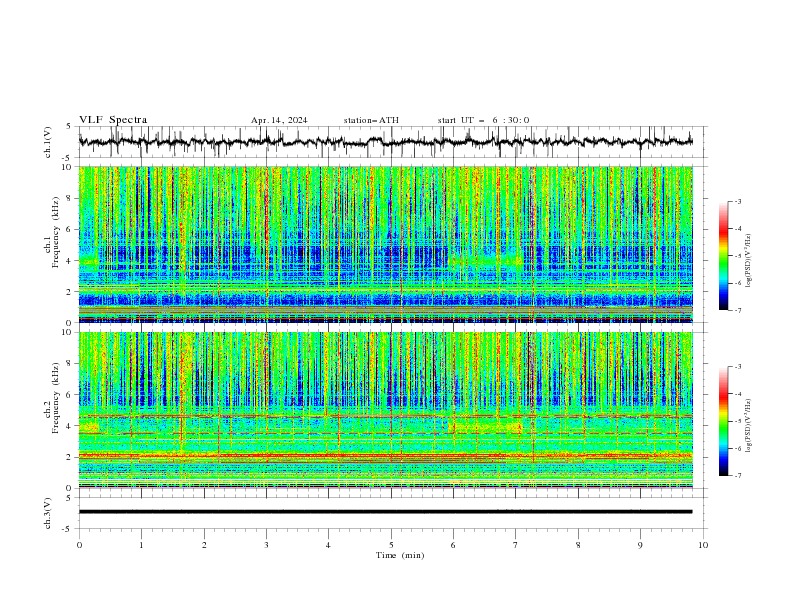Click the "ch.1(V)" waveform axis label
This screenshot has width=792, height=612.
click(x=48, y=142)
